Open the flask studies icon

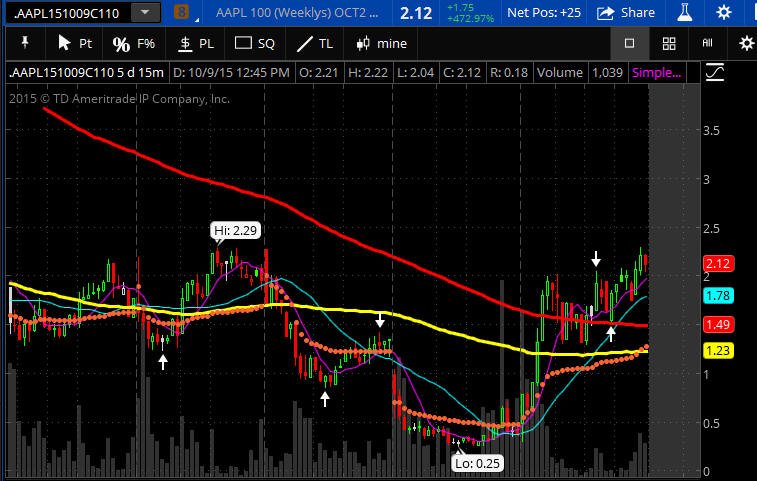point(684,13)
